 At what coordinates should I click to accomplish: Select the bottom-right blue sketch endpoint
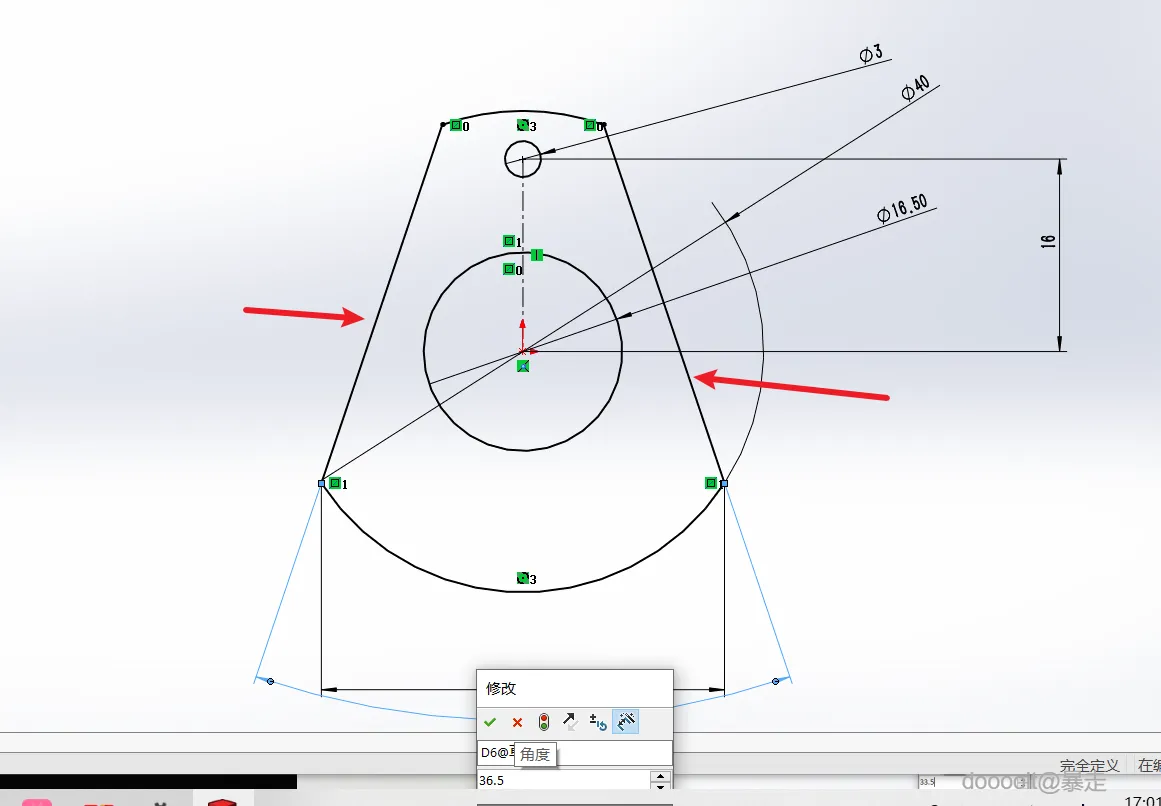(724, 483)
